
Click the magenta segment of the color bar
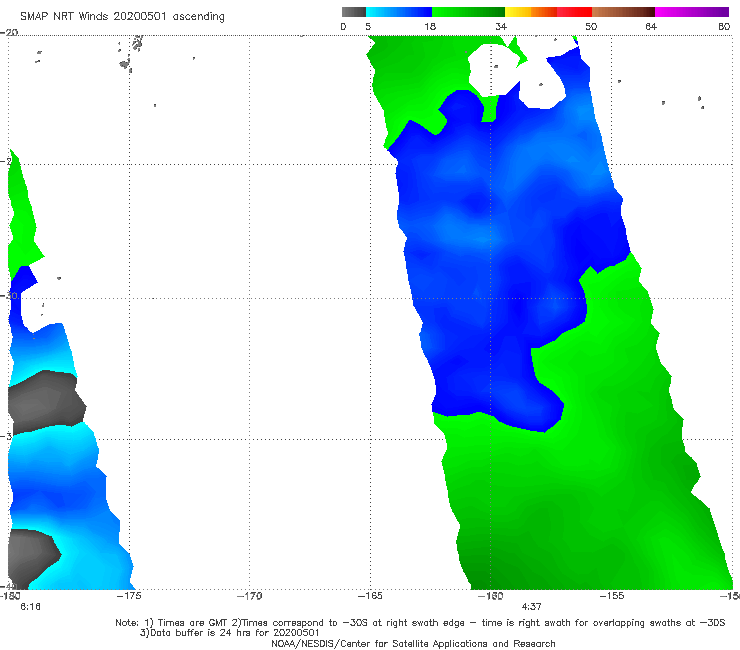692,12
